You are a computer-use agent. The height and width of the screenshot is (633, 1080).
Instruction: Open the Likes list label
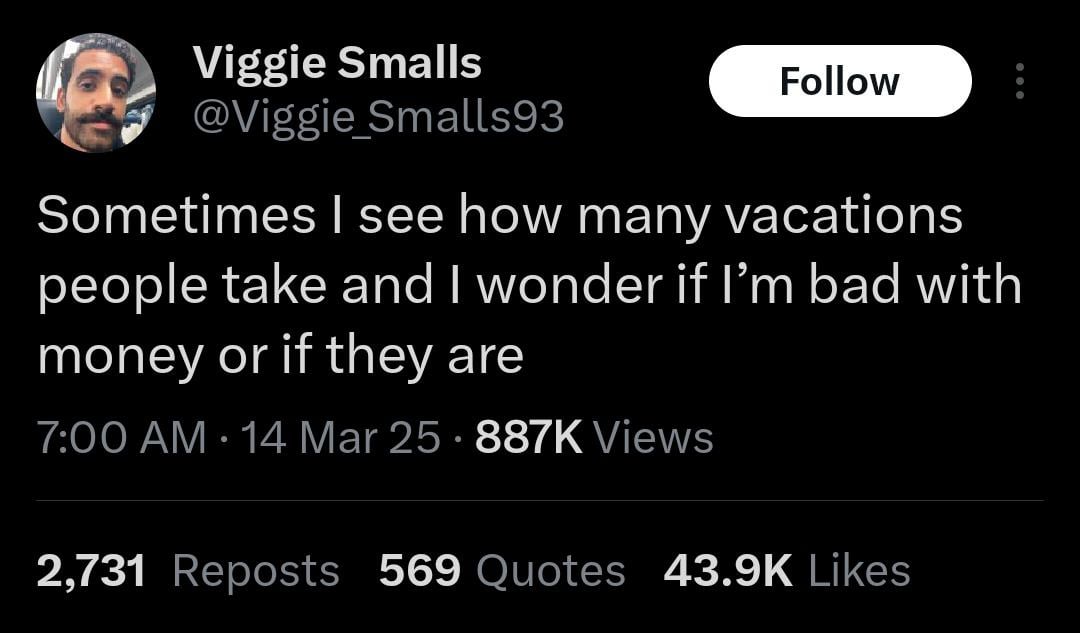click(x=859, y=571)
